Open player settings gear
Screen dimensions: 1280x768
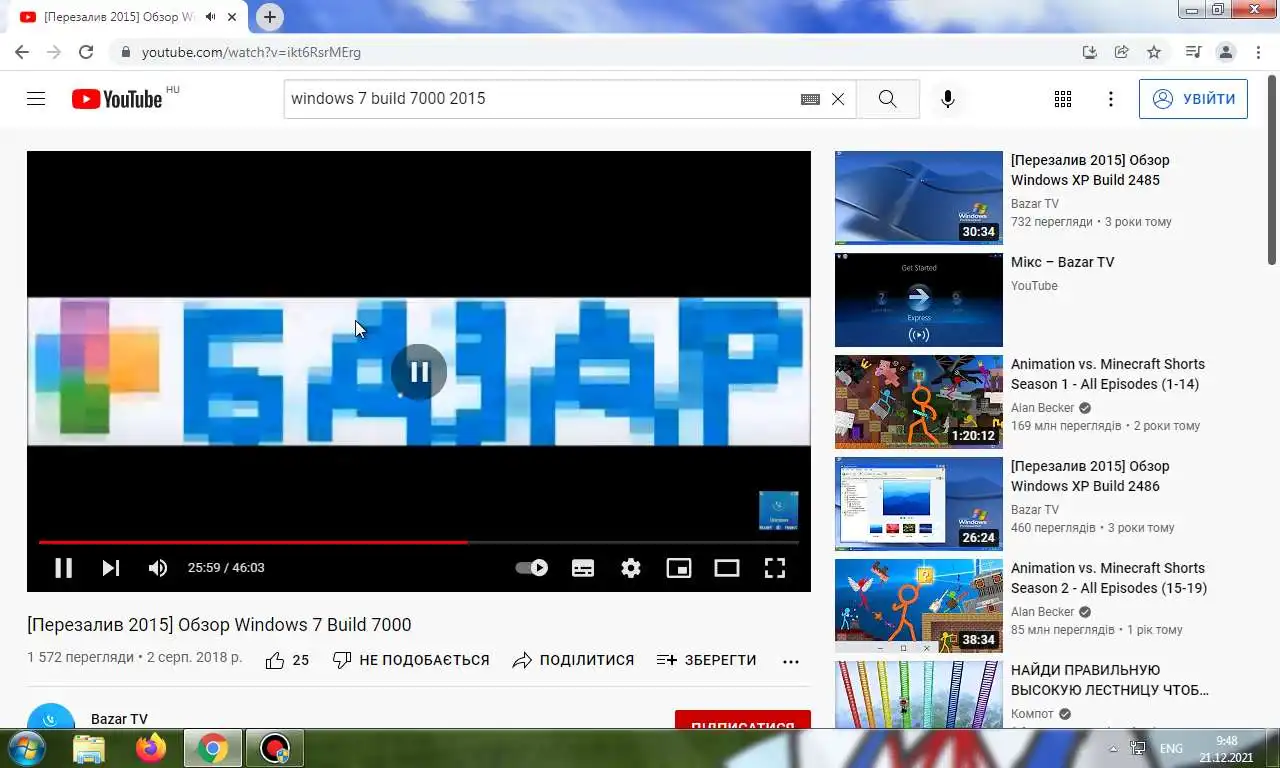point(631,568)
